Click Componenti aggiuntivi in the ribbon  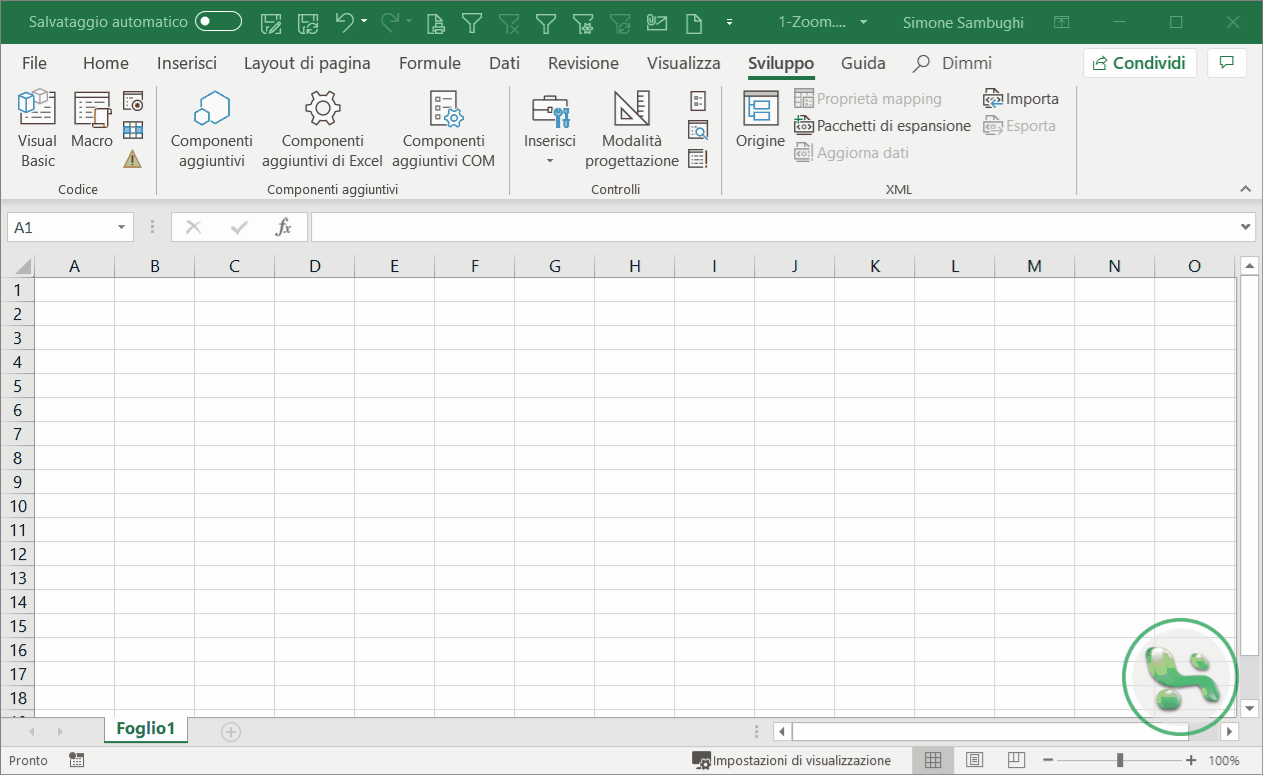point(211,127)
